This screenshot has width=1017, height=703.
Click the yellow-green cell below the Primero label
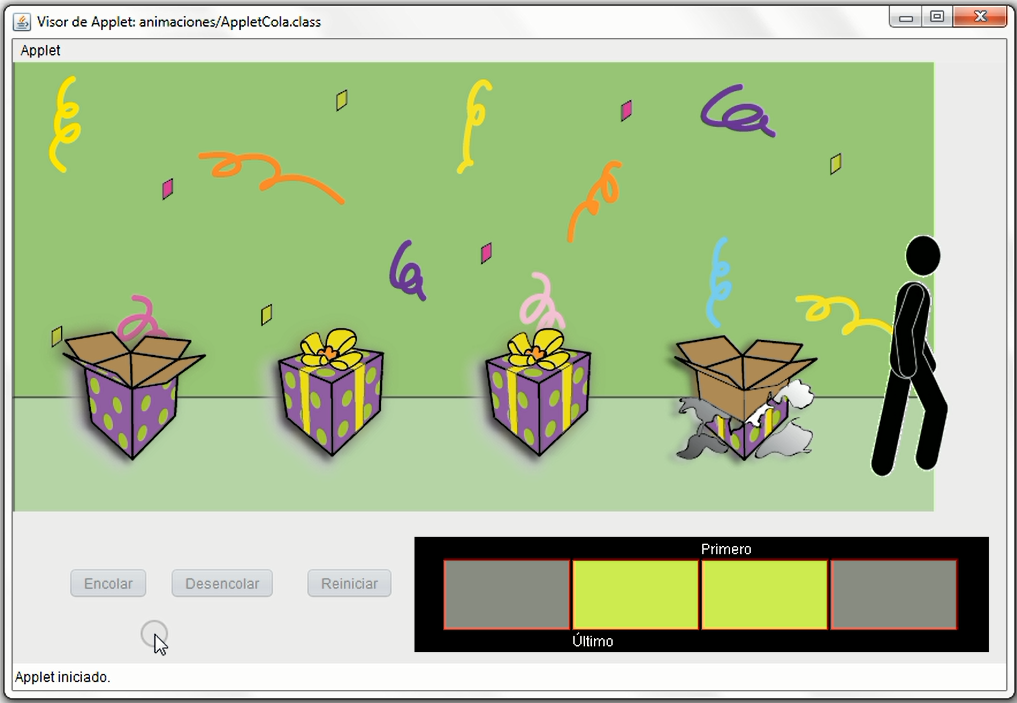[764, 595]
